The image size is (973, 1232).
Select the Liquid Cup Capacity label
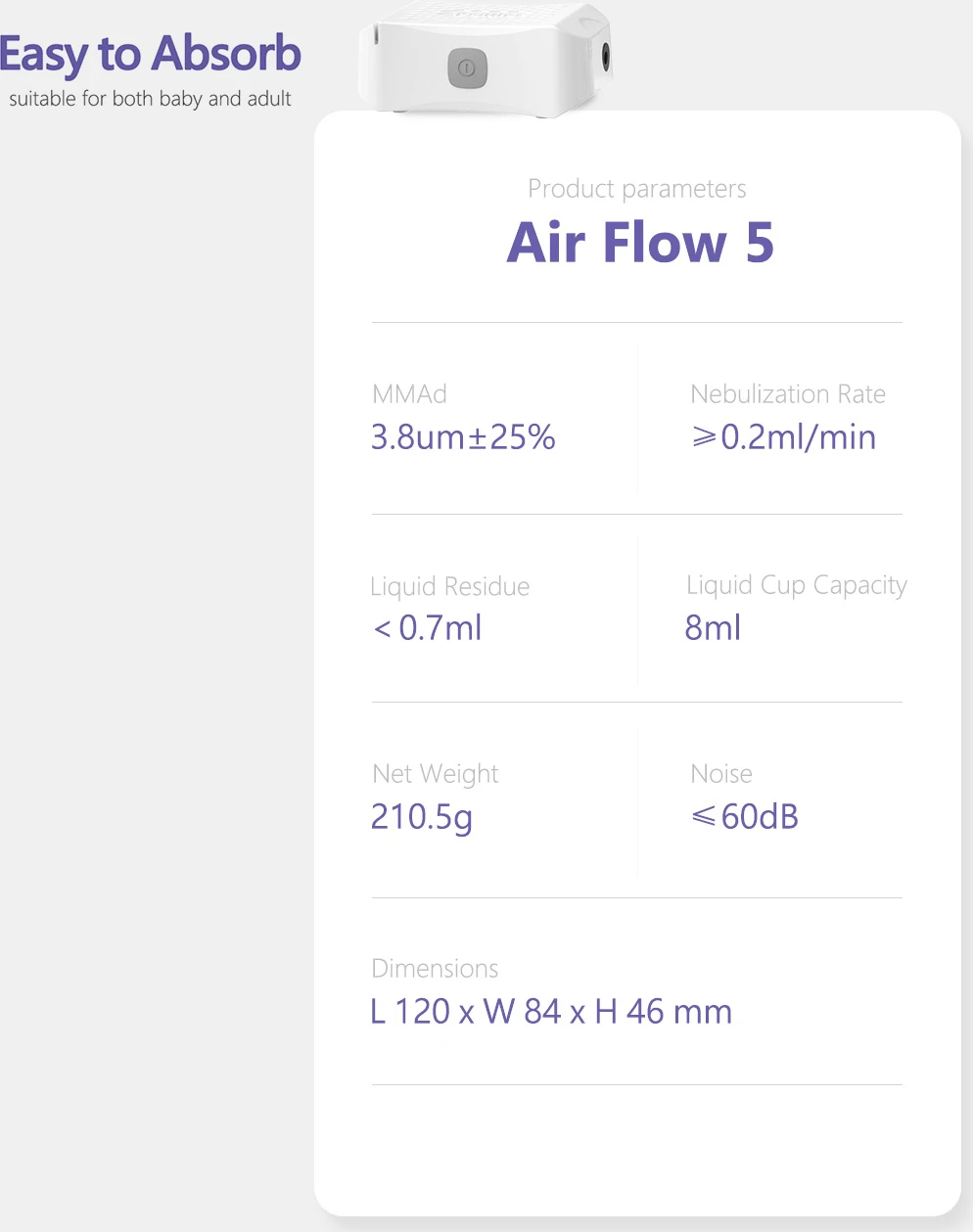tap(796, 585)
